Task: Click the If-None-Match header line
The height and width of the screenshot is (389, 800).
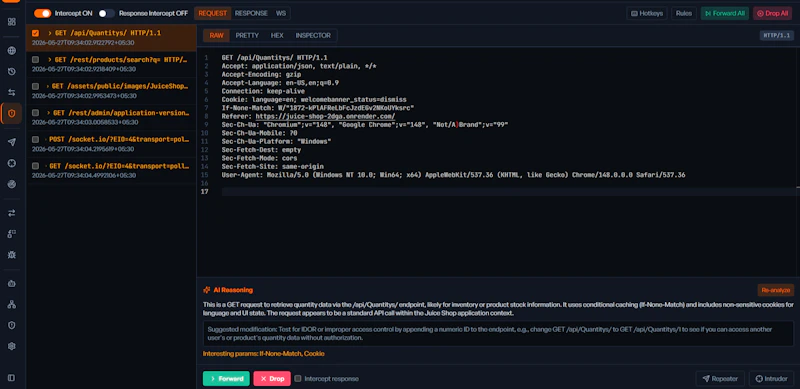Action: coord(317,108)
